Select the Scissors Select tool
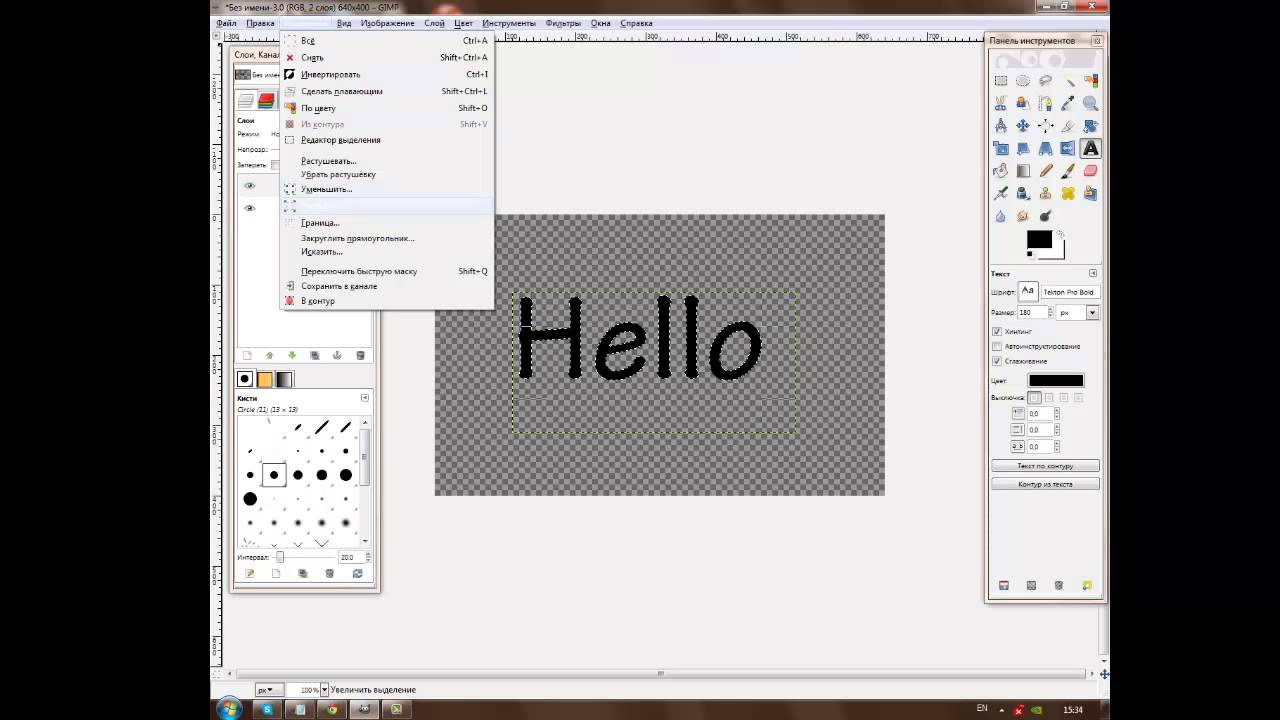 (1001, 103)
